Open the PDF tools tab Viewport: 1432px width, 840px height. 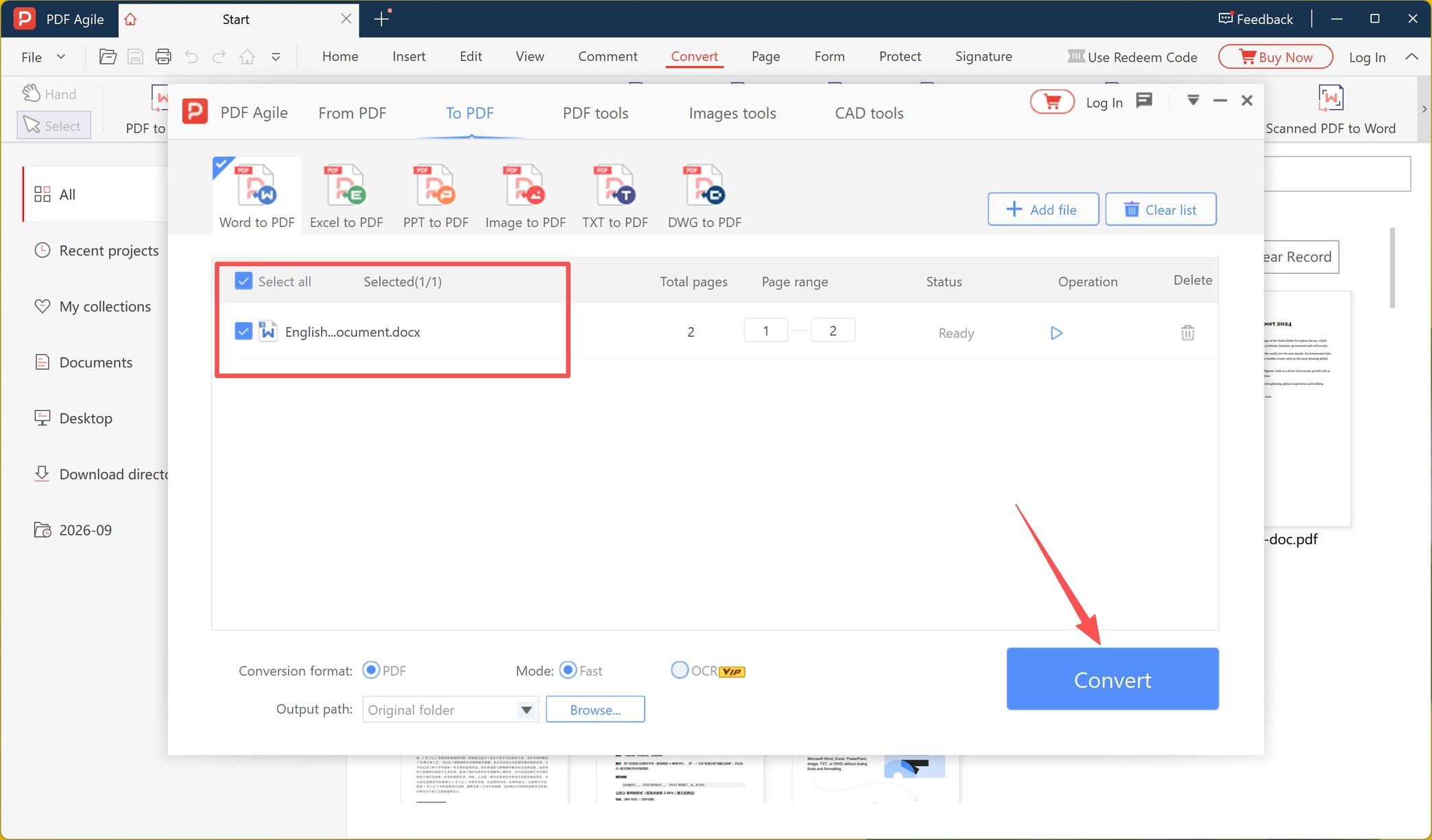pyautogui.click(x=595, y=113)
